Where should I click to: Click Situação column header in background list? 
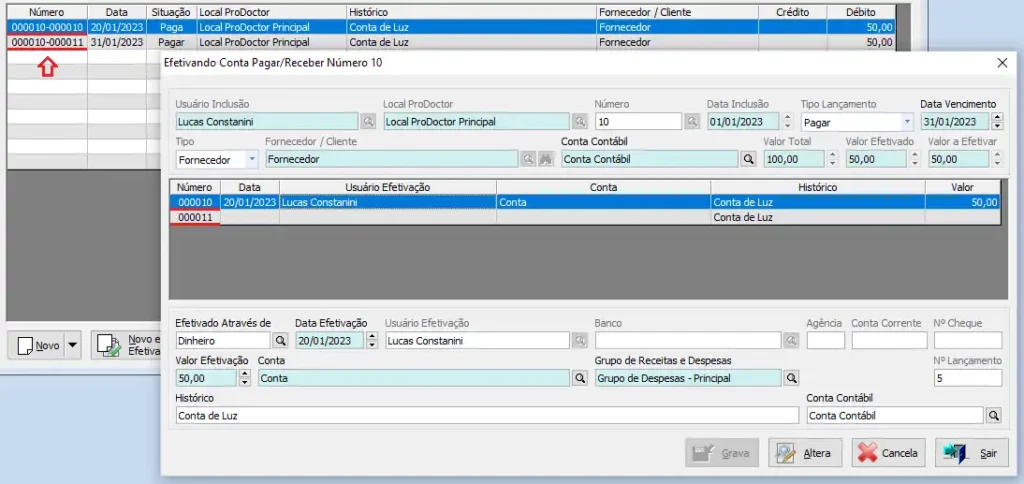pos(170,12)
